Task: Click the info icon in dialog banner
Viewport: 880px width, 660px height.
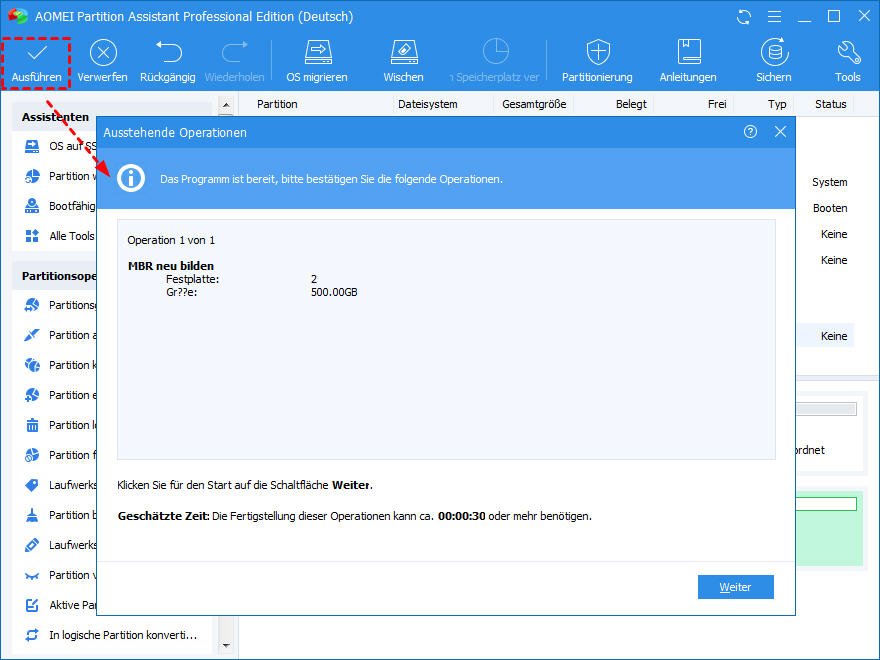Action: (x=131, y=178)
